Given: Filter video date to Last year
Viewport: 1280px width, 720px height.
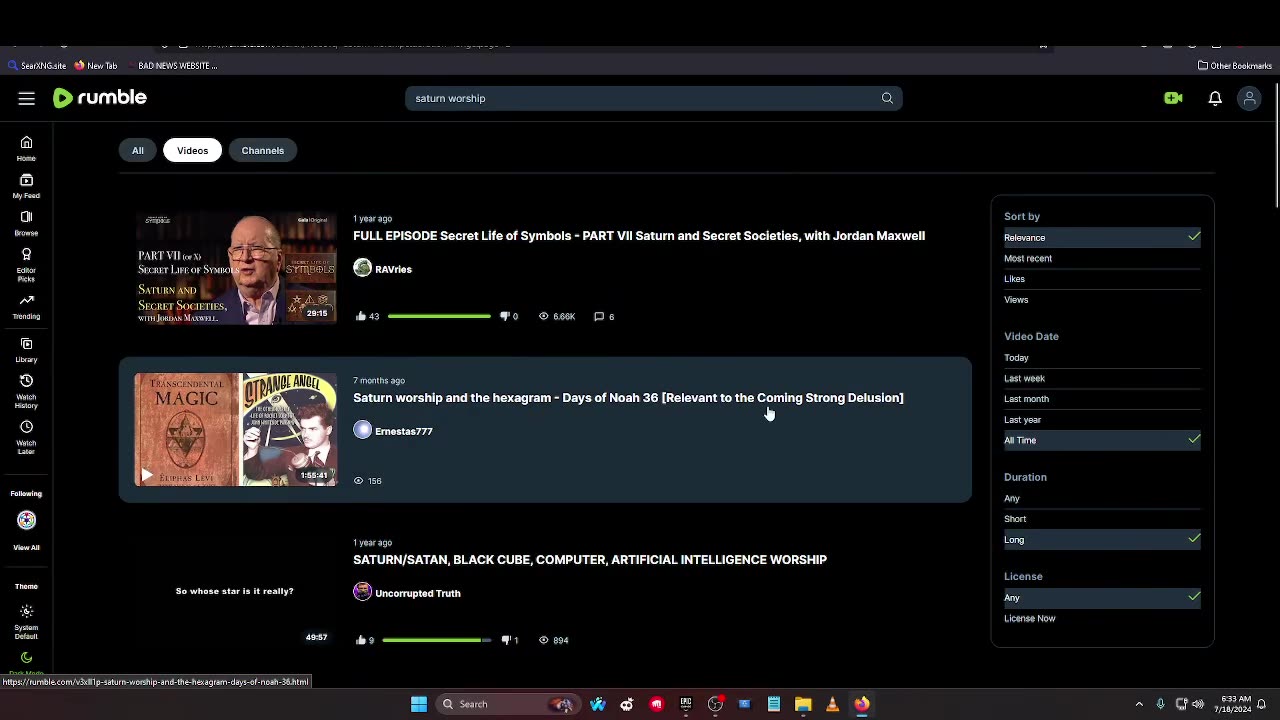Looking at the screenshot, I should [x=1102, y=420].
